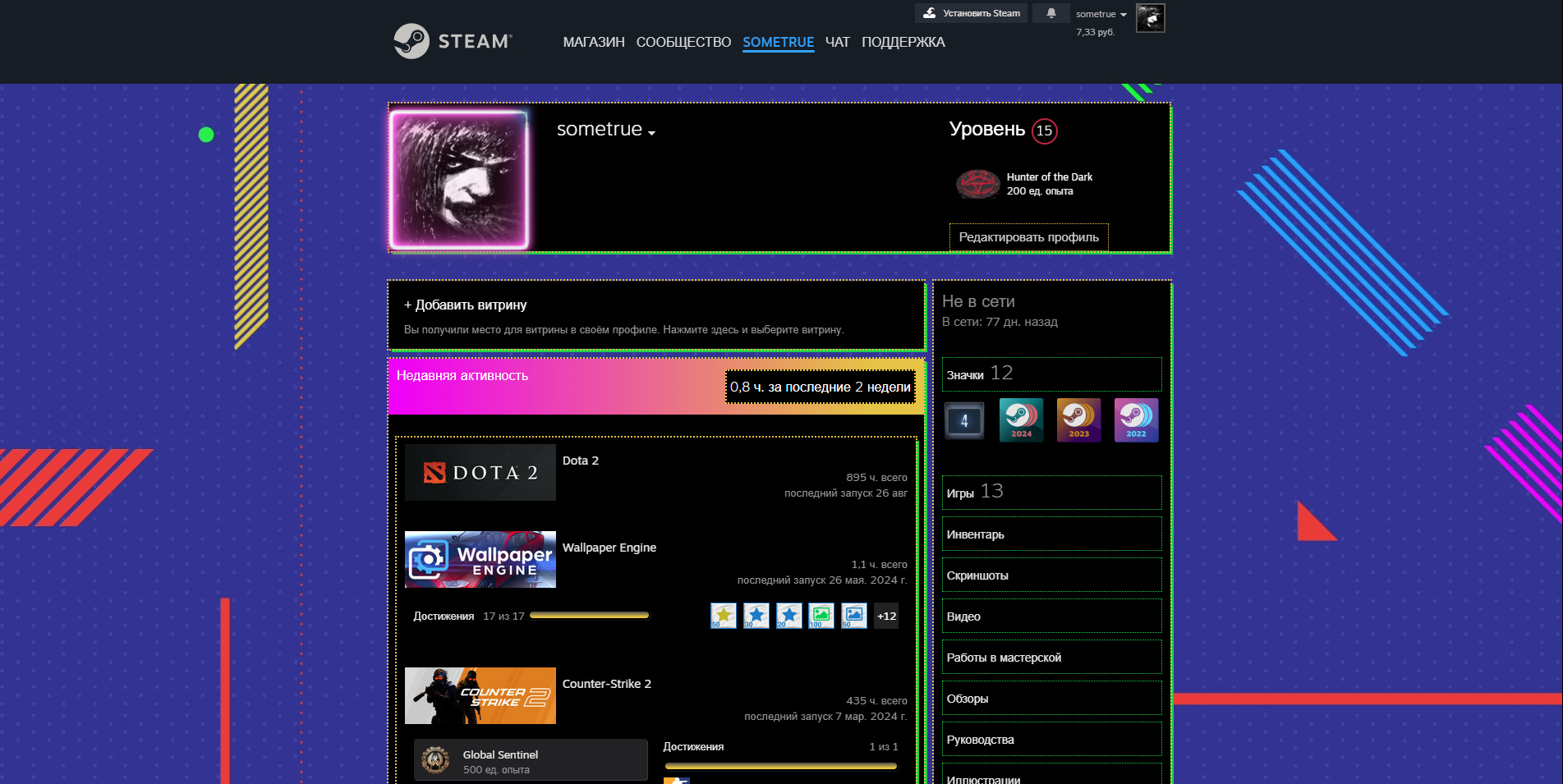Open the Steam 2023 badge
1563x784 pixels.
click(x=1079, y=420)
